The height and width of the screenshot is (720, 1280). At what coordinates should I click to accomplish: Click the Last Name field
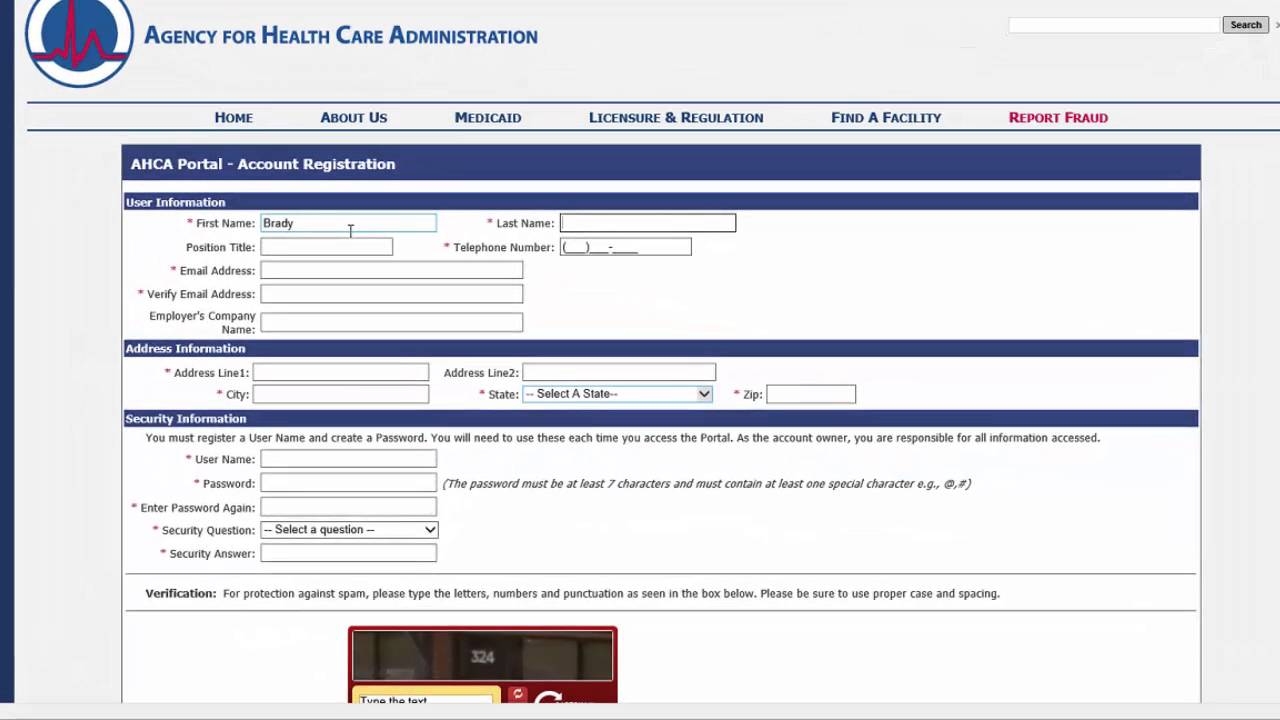coord(647,223)
